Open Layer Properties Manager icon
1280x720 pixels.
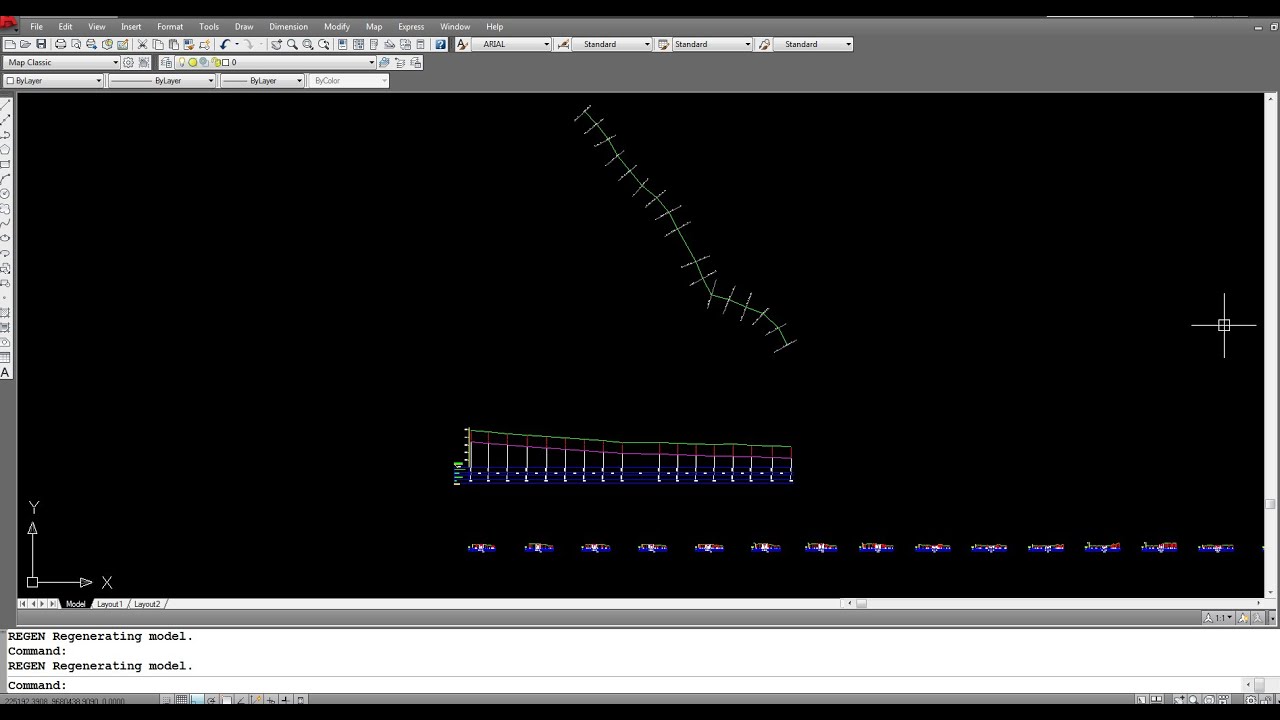coord(166,62)
